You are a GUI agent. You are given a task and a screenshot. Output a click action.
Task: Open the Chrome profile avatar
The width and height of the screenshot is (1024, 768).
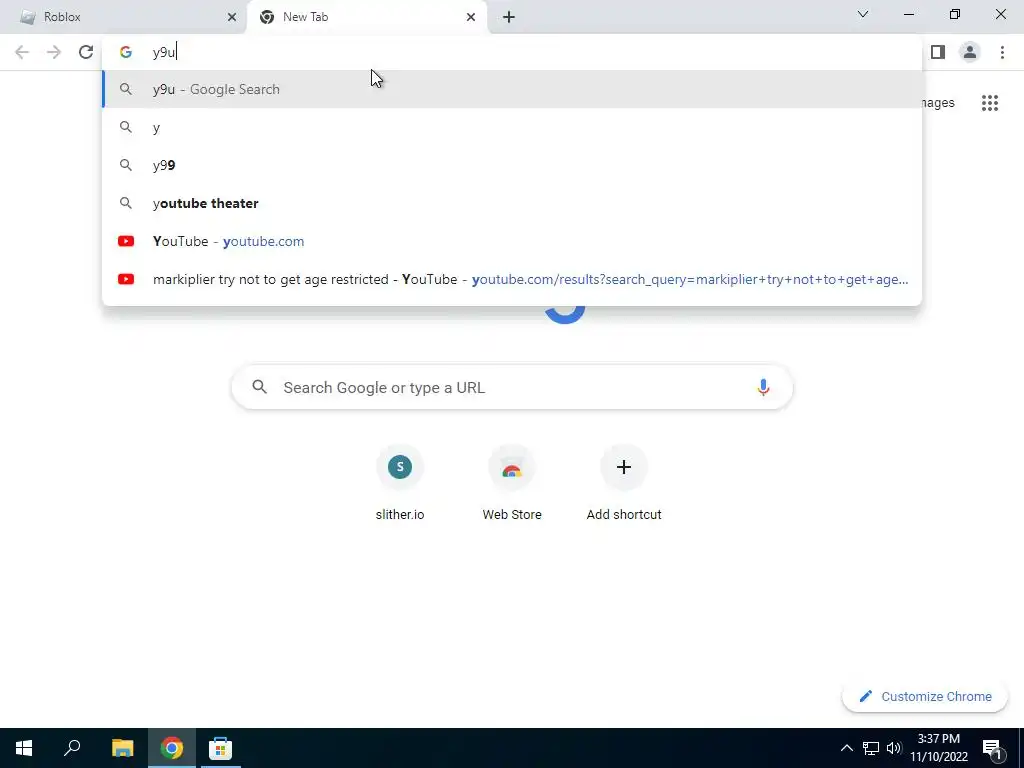[970, 52]
